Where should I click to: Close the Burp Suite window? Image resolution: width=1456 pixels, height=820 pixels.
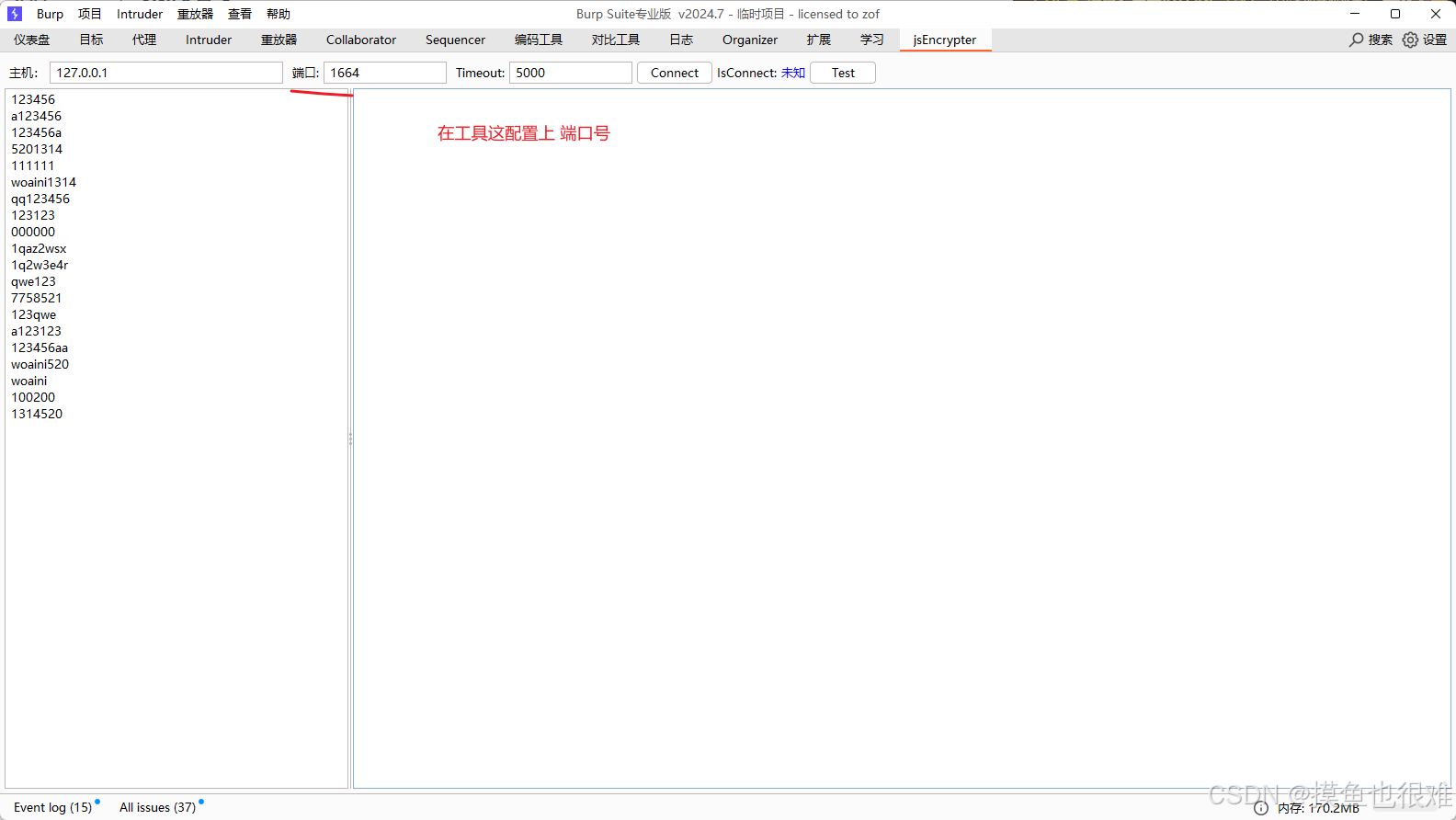click(x=1436, y=14)
